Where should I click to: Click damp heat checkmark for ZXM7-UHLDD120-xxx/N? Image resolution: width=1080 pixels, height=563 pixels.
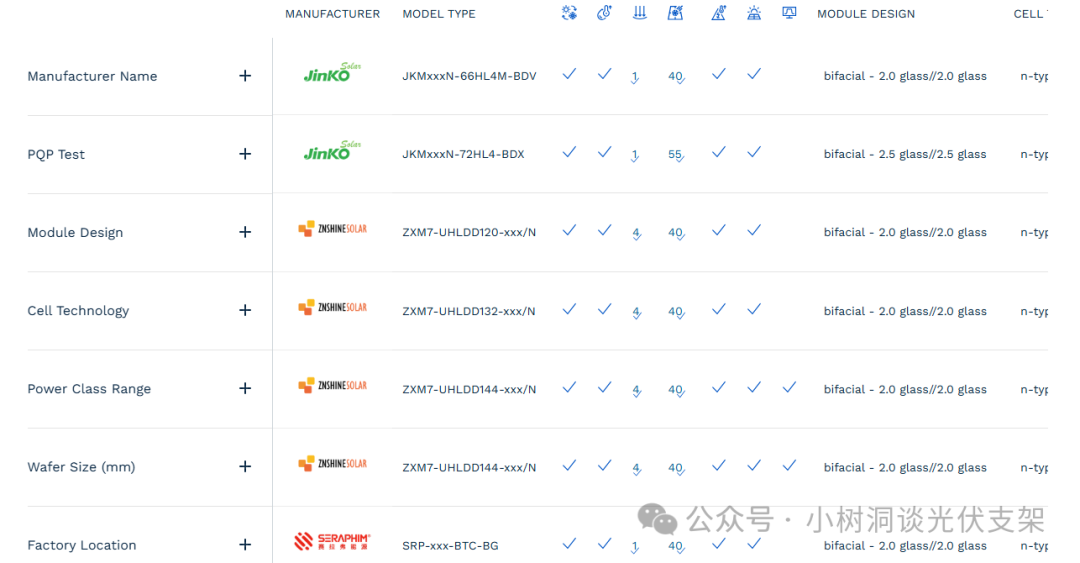click(604, 230)
